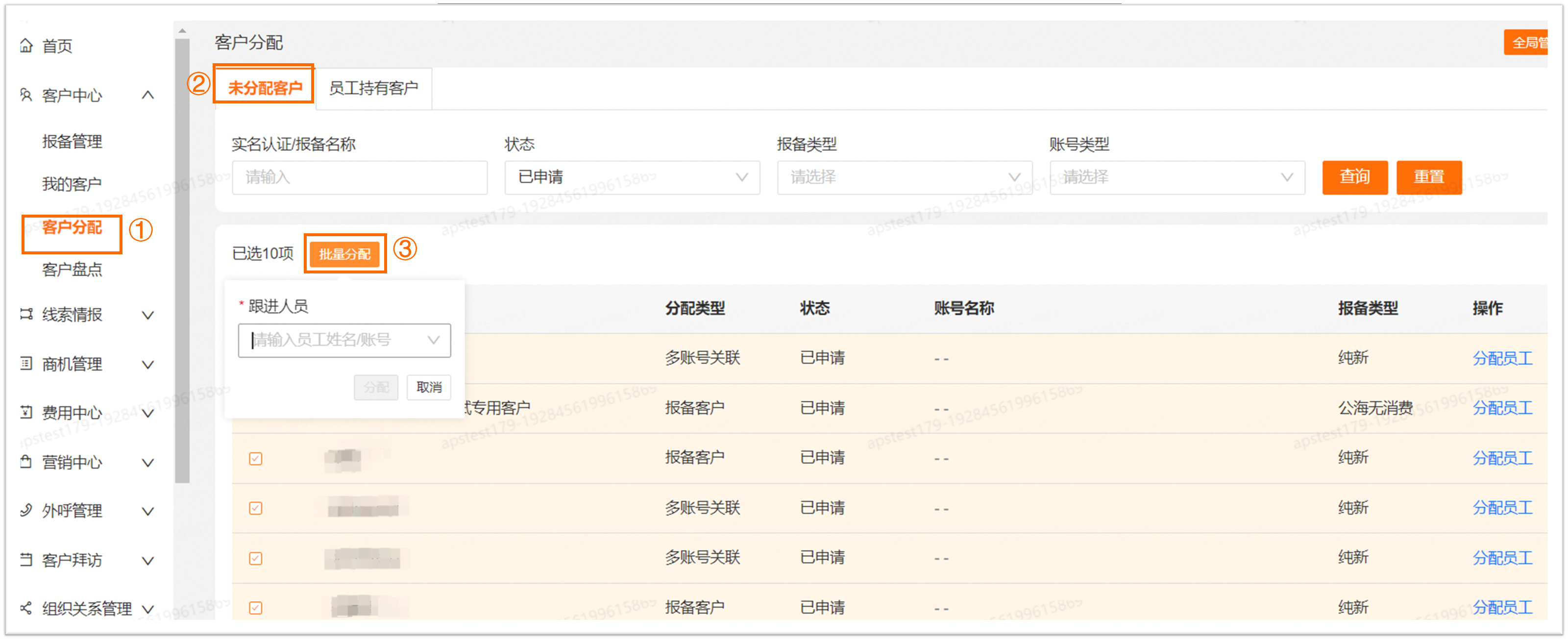Viewport: 1568px width, 640px height.
Task: Switch to the 员工持有客户 tab
Action: click(x=373, y=88)
